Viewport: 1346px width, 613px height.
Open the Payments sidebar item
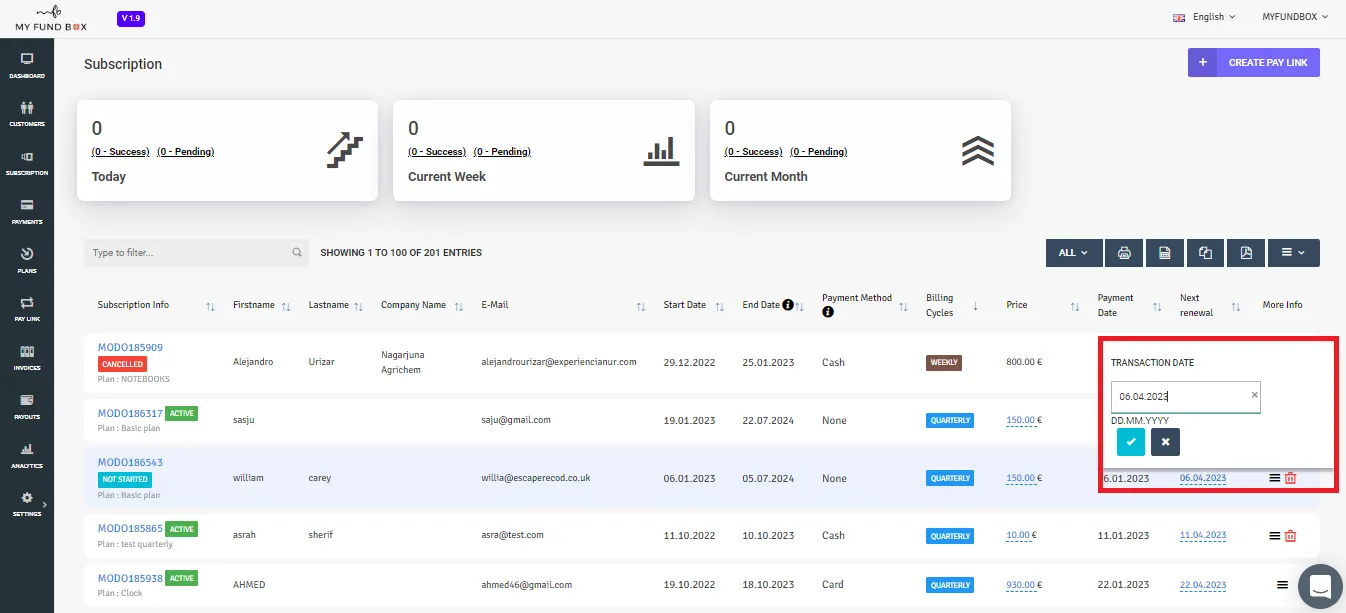click(27, 211)
